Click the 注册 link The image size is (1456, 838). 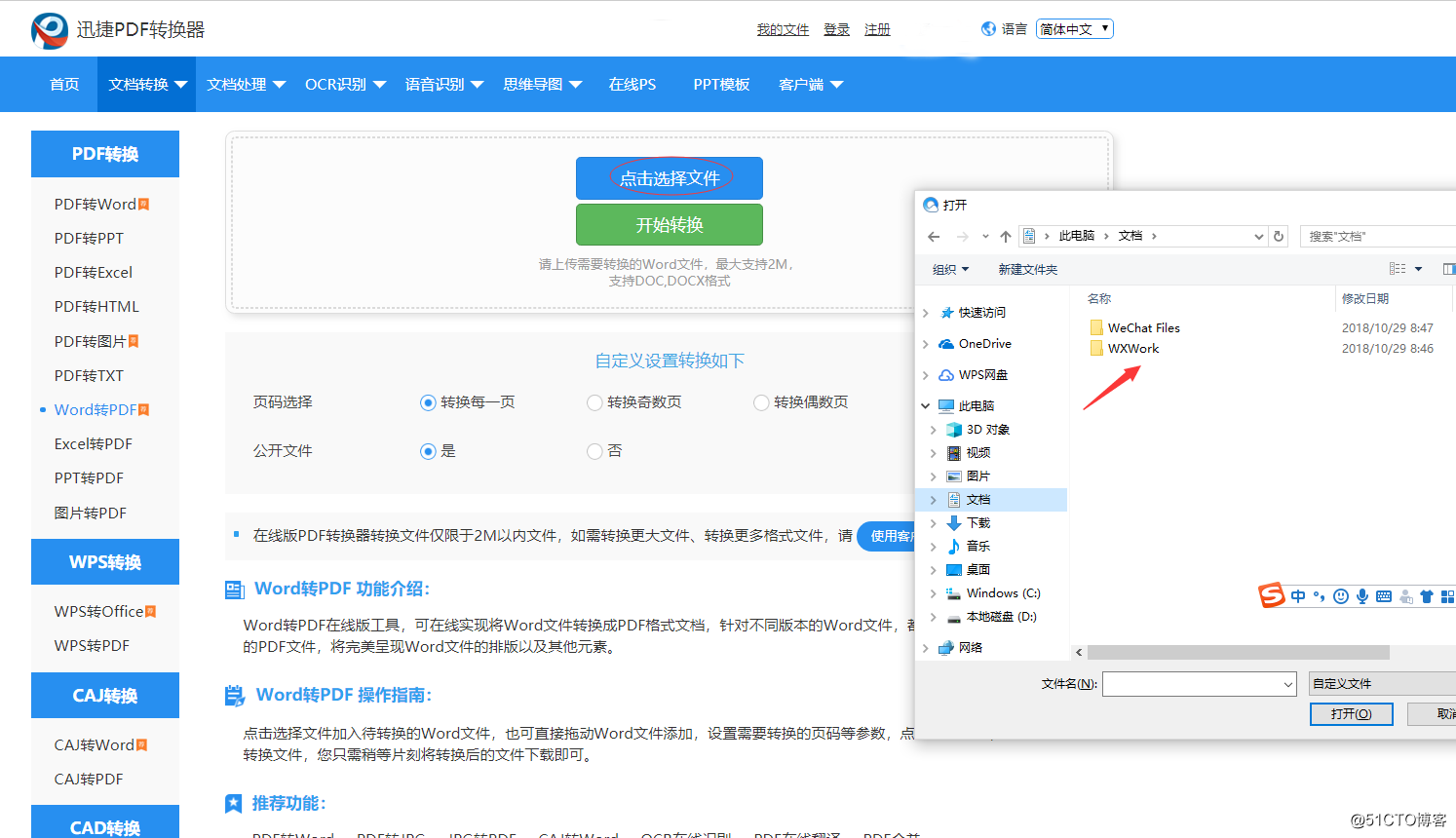878,30
